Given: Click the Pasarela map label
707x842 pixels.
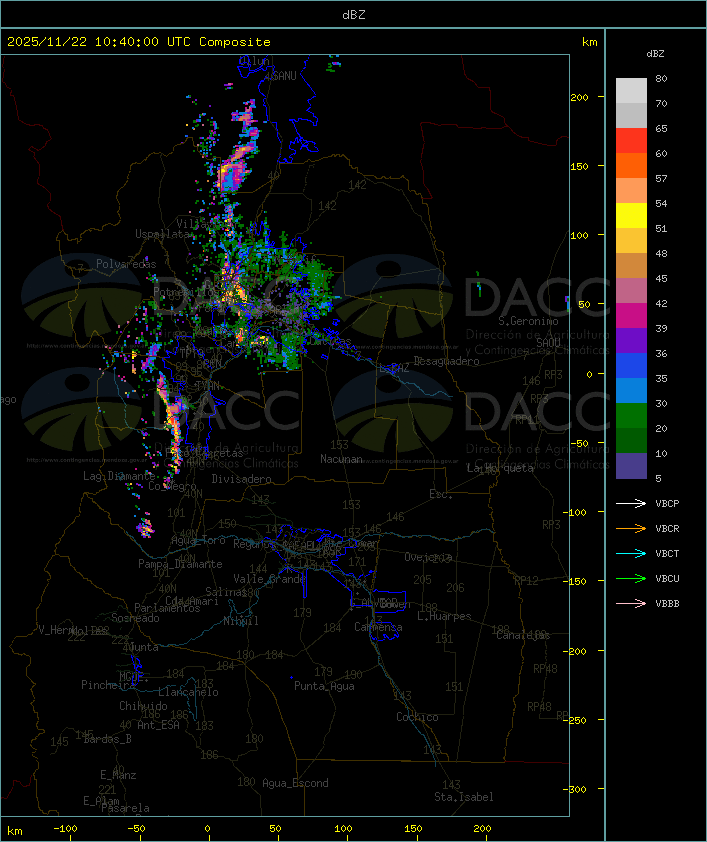Looking at the screenshot, I should coord(126,808).
